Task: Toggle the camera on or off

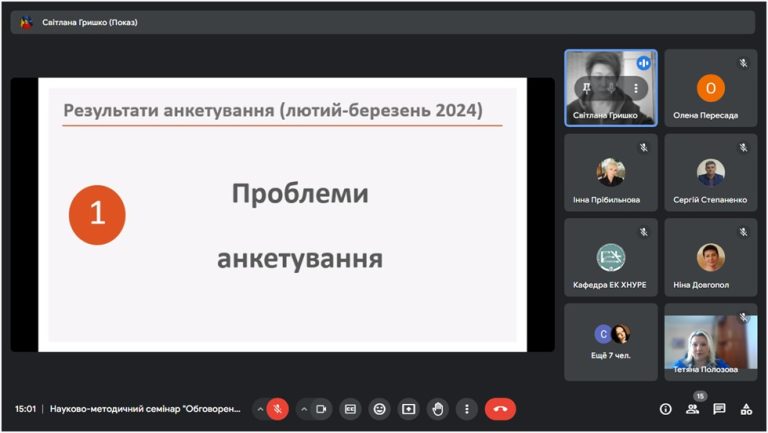Action: tap(321, 409)
